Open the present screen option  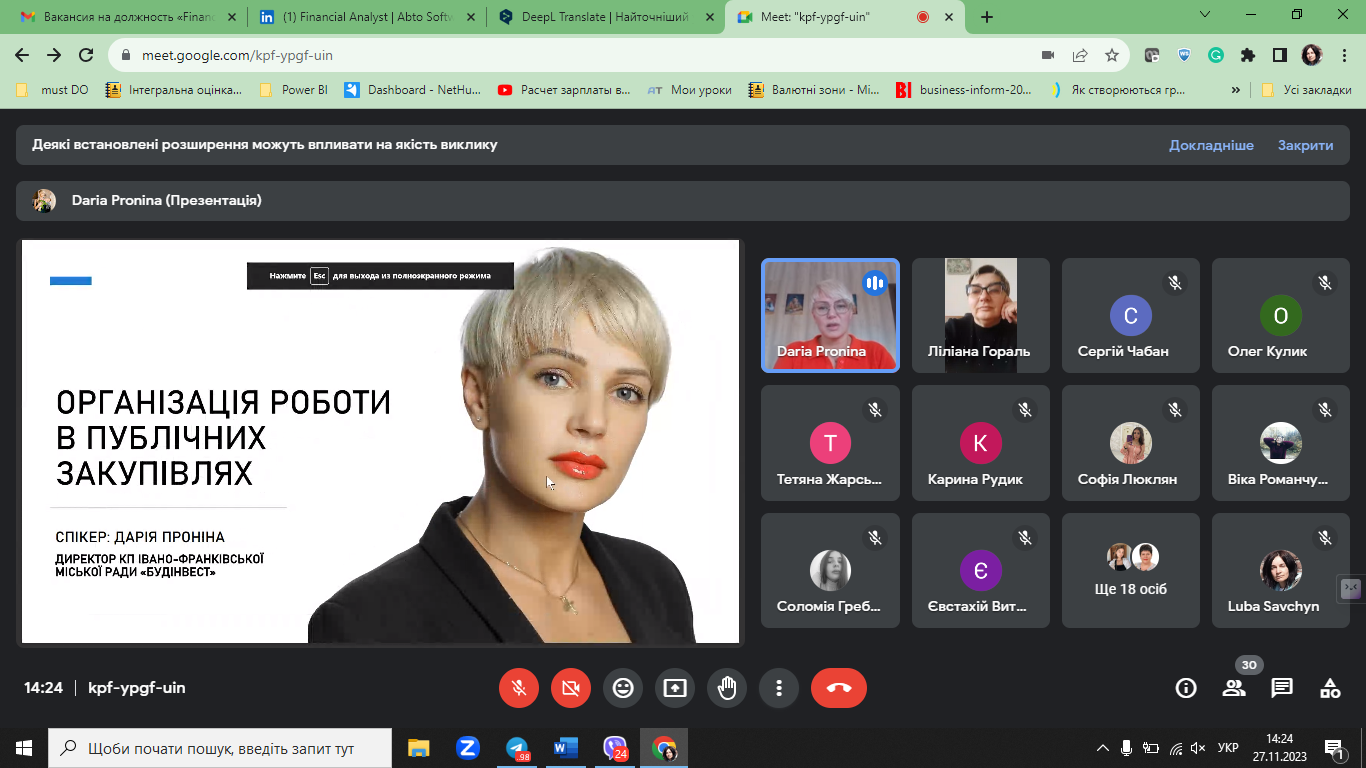tap(675, 688)
